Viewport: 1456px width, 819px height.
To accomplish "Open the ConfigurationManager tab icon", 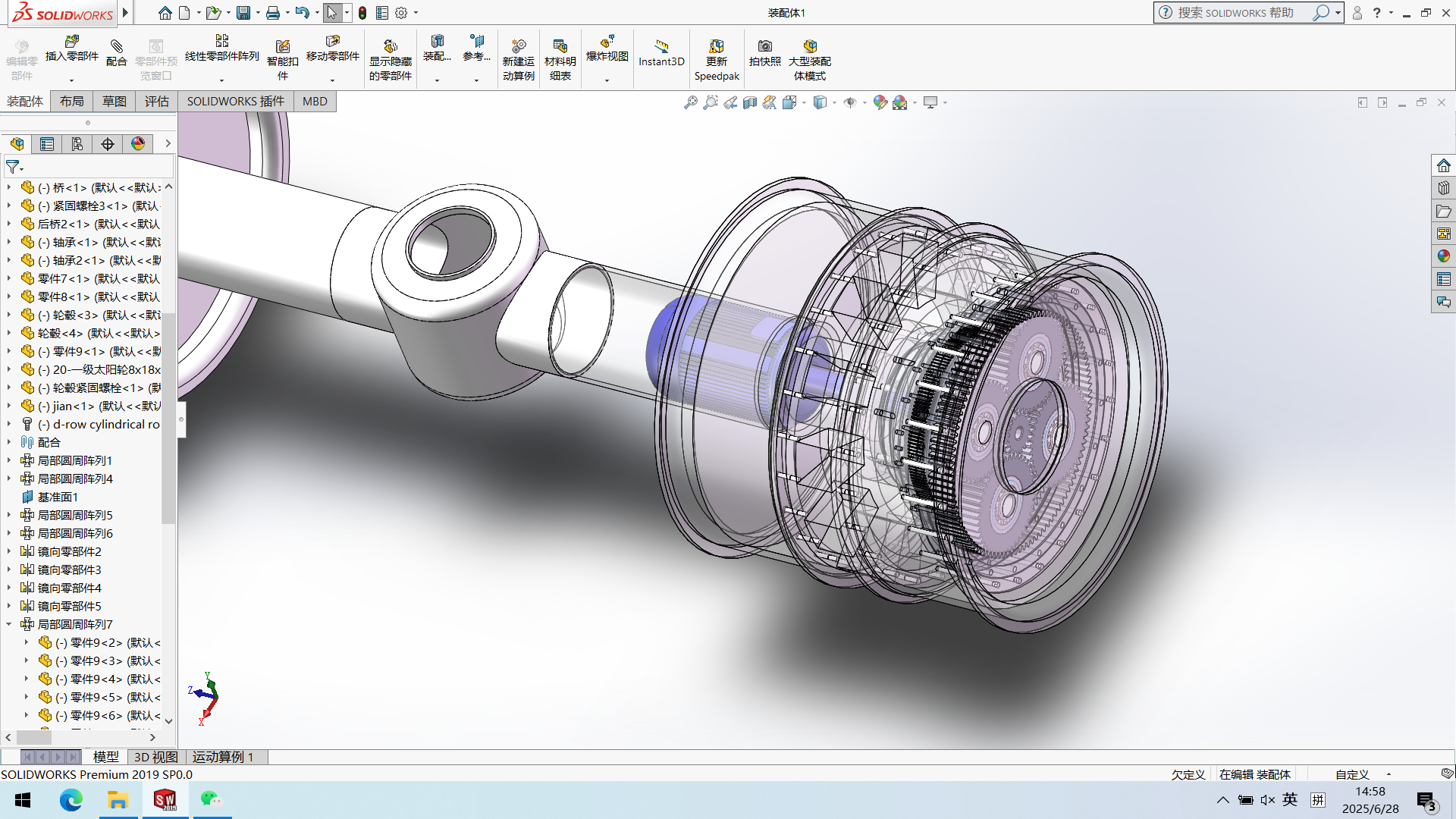I will [77, 144].
